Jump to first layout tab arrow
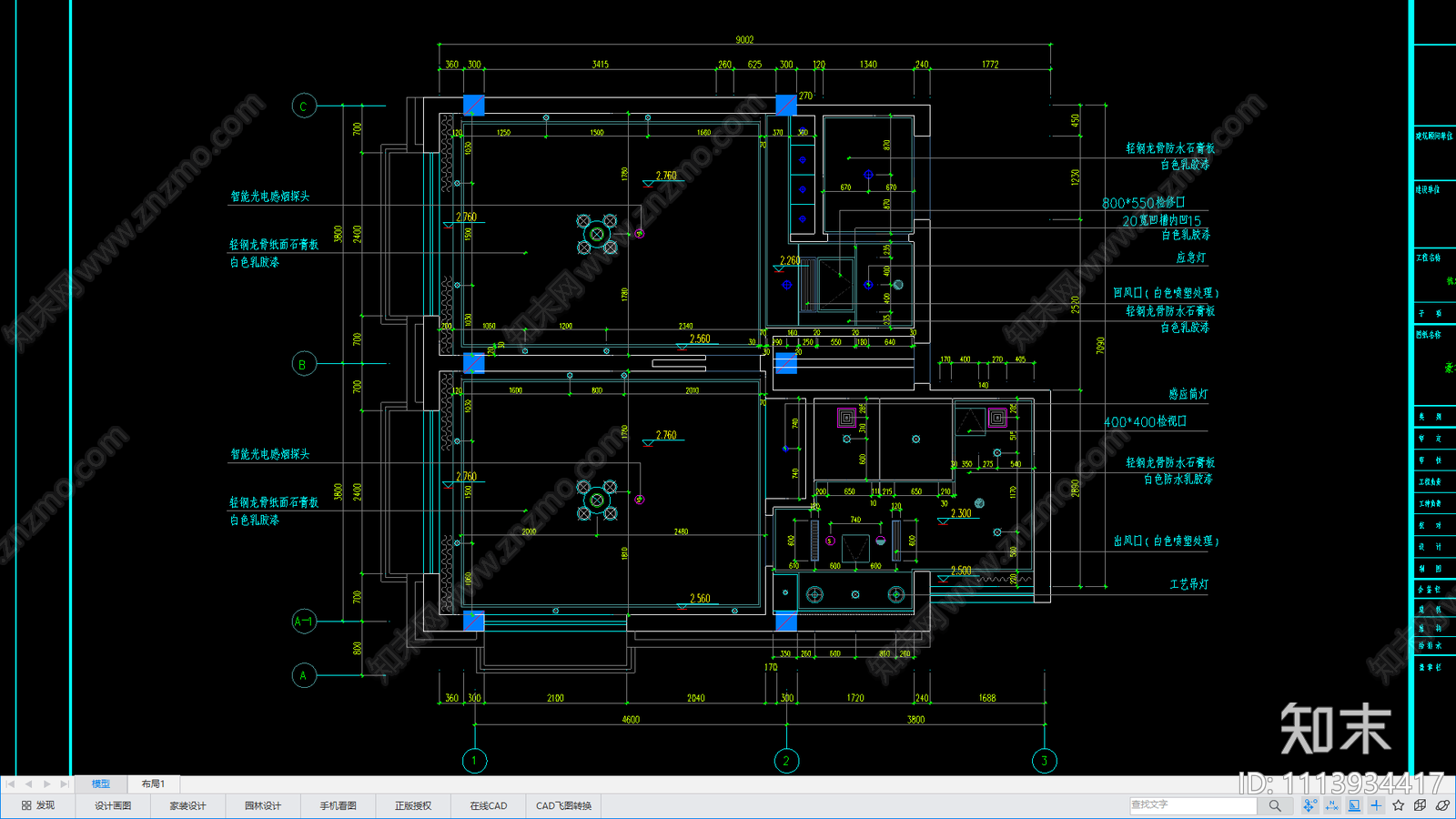 [x=11, y=784]
